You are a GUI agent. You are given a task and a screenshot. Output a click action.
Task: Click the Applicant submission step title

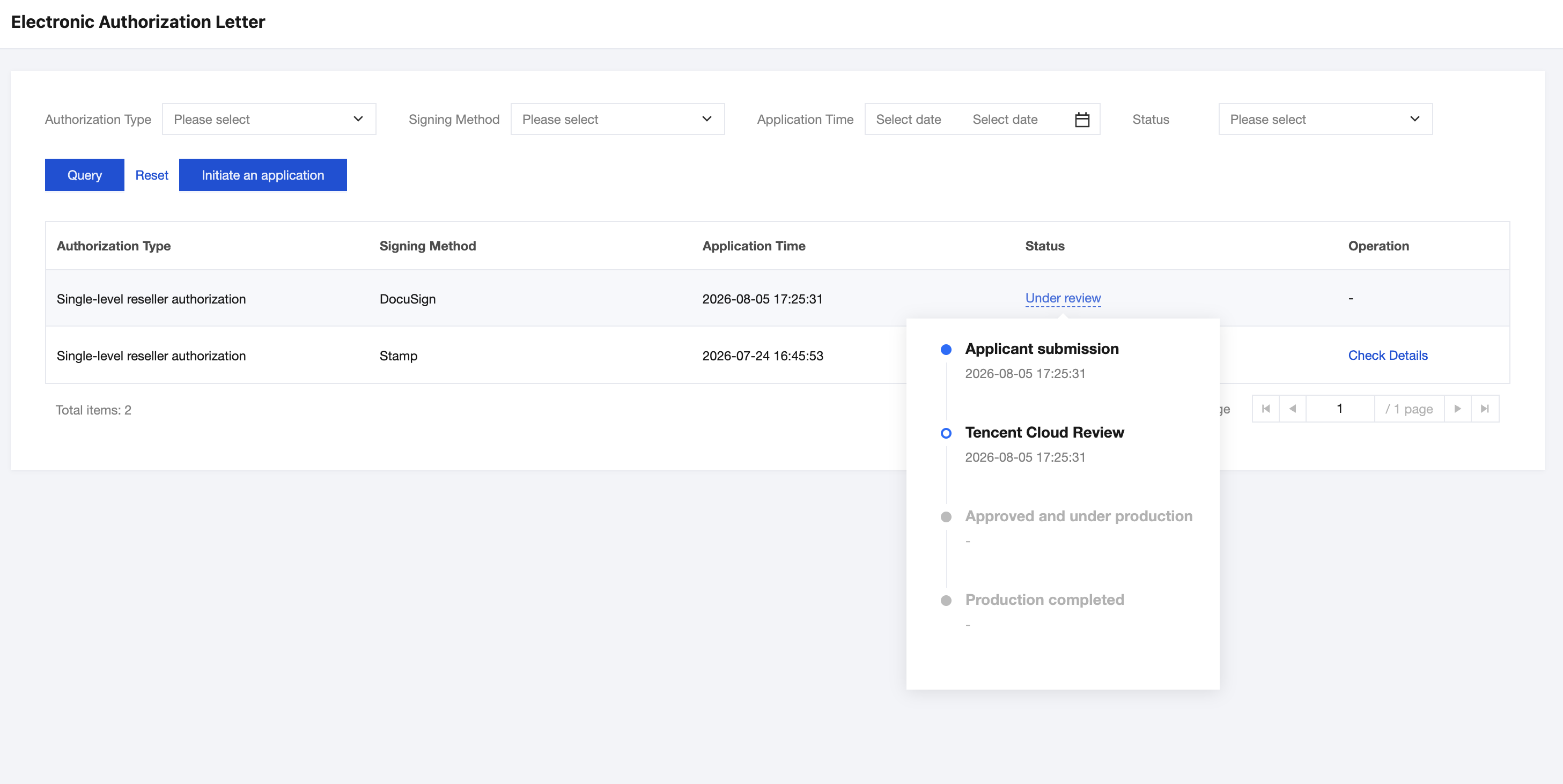1042,349
